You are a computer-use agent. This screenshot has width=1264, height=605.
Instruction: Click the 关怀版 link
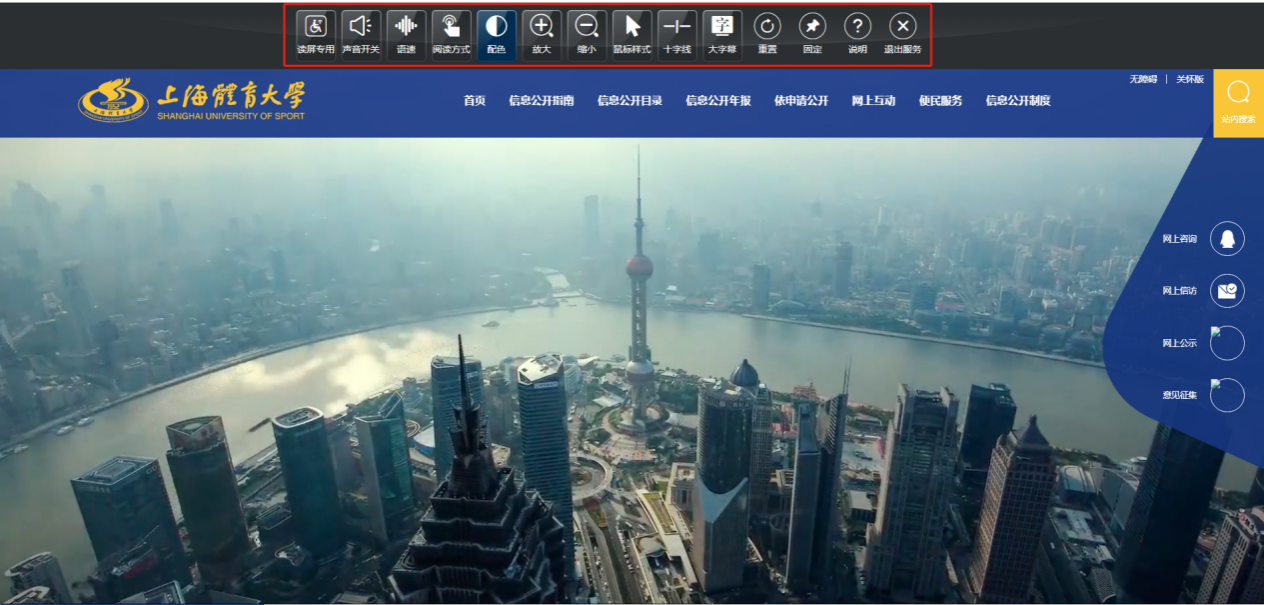tap(1189, 80)
